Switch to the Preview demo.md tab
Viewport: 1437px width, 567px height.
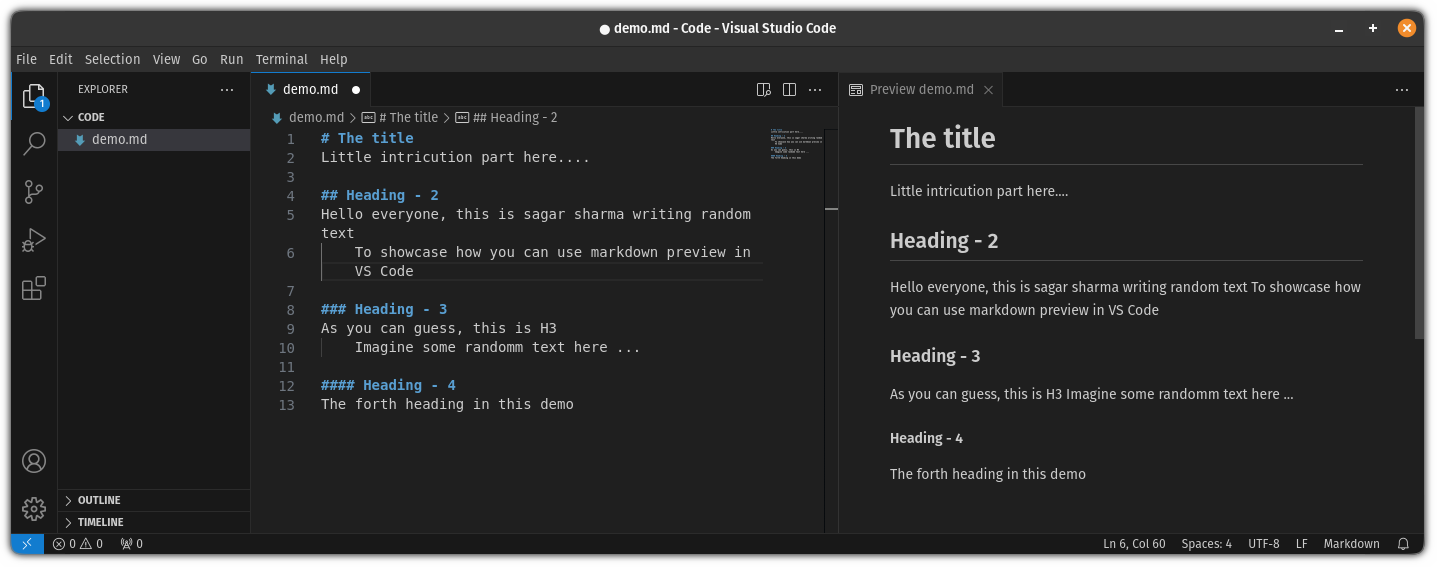(x=920, y=90)
